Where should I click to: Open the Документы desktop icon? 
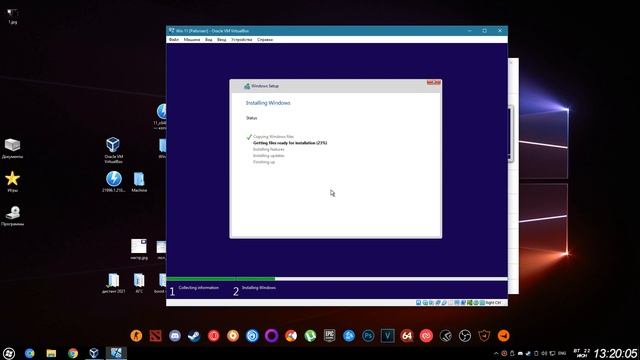coord(12,148)
